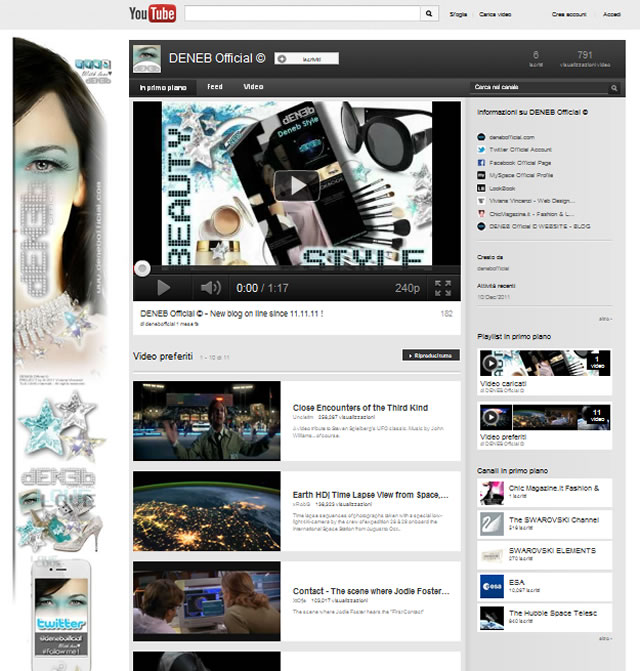This screenshot has height=671, width=640.
Task: Mute the video with speaker icon
Action: (x=210, y=288)
